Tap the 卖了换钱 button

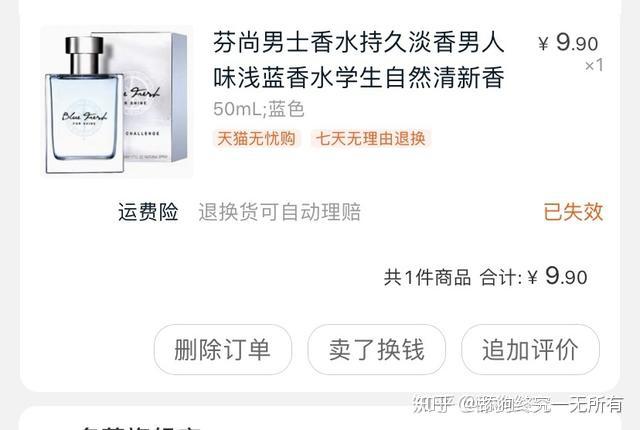(x=376, y=350)
